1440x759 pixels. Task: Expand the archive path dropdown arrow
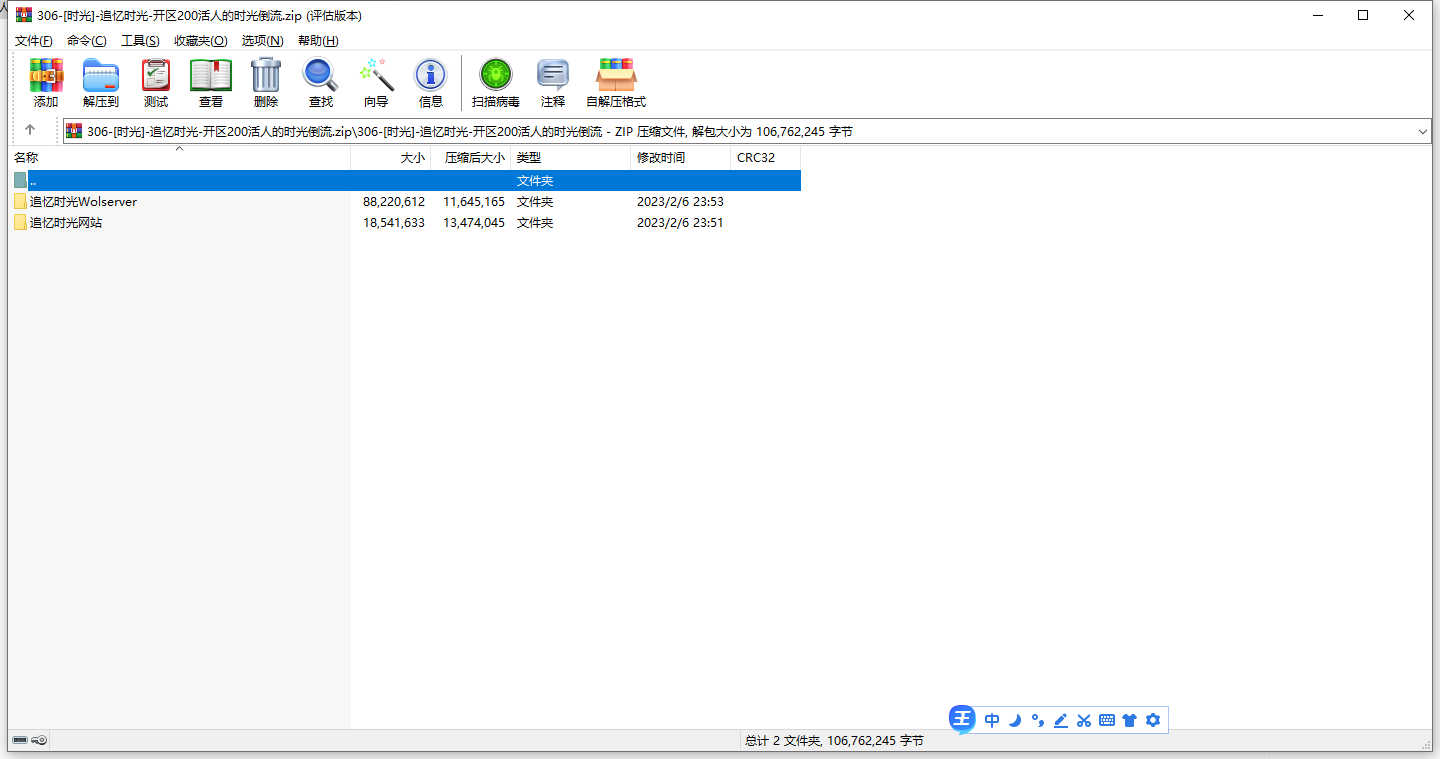click(1423, 132)
